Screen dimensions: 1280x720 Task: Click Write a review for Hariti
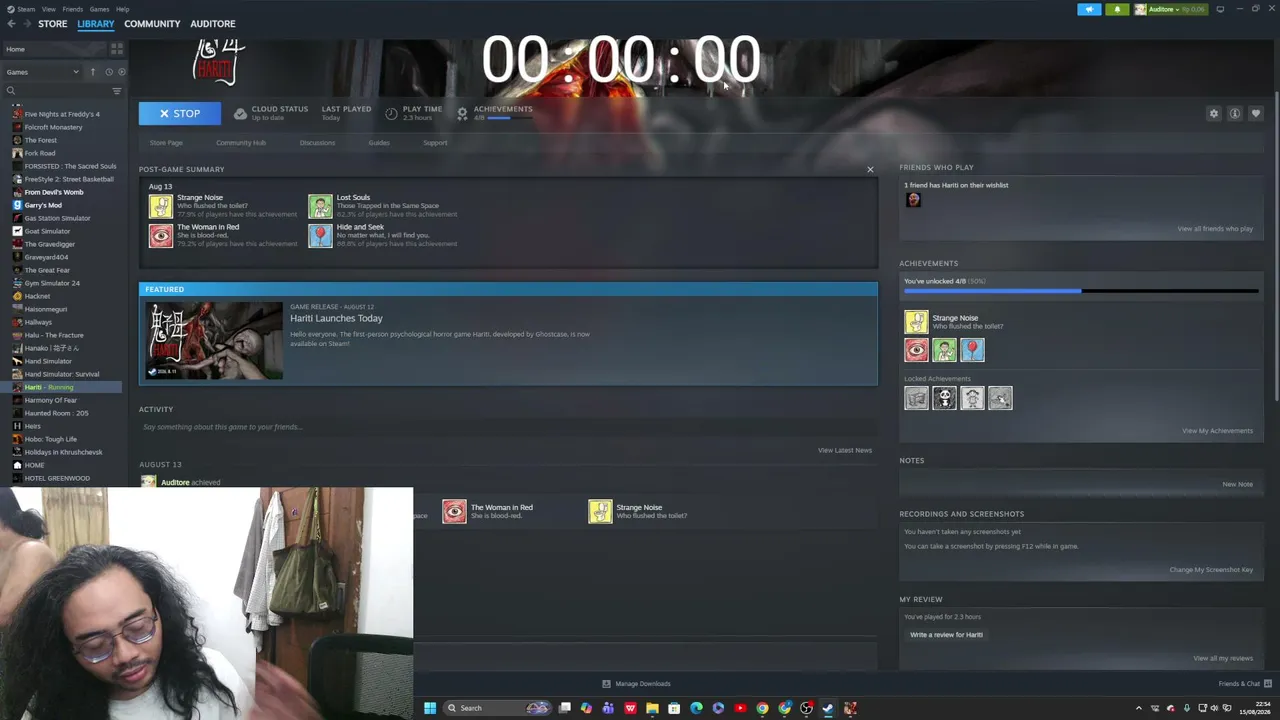click(x=946, y=635)
